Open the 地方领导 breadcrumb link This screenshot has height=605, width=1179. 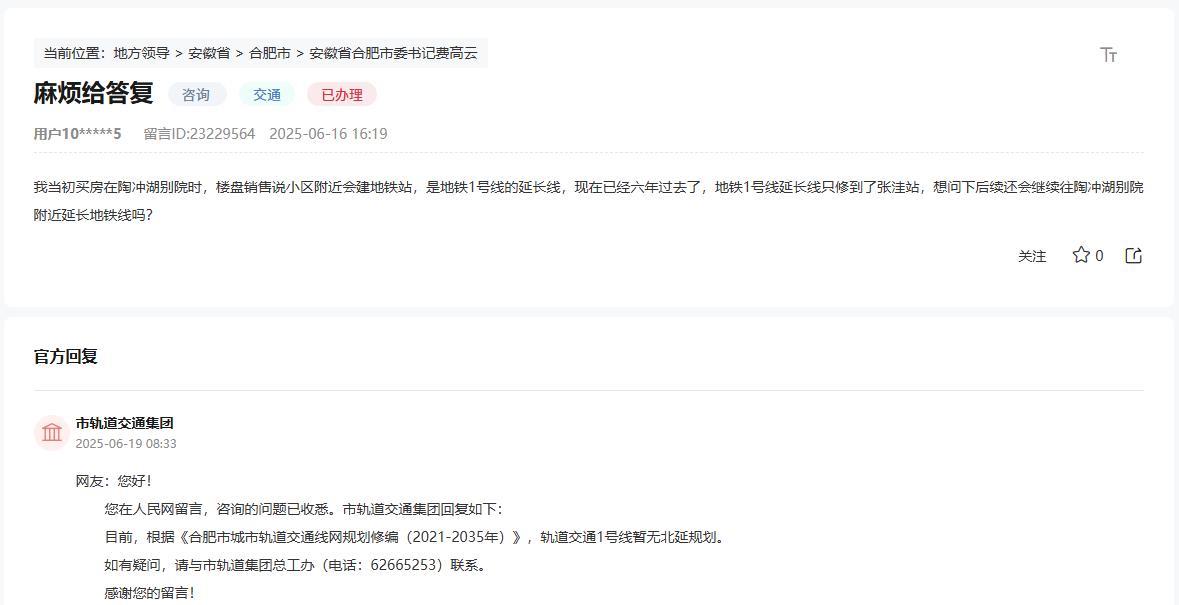pyautogui.click(x=141, y=53)
